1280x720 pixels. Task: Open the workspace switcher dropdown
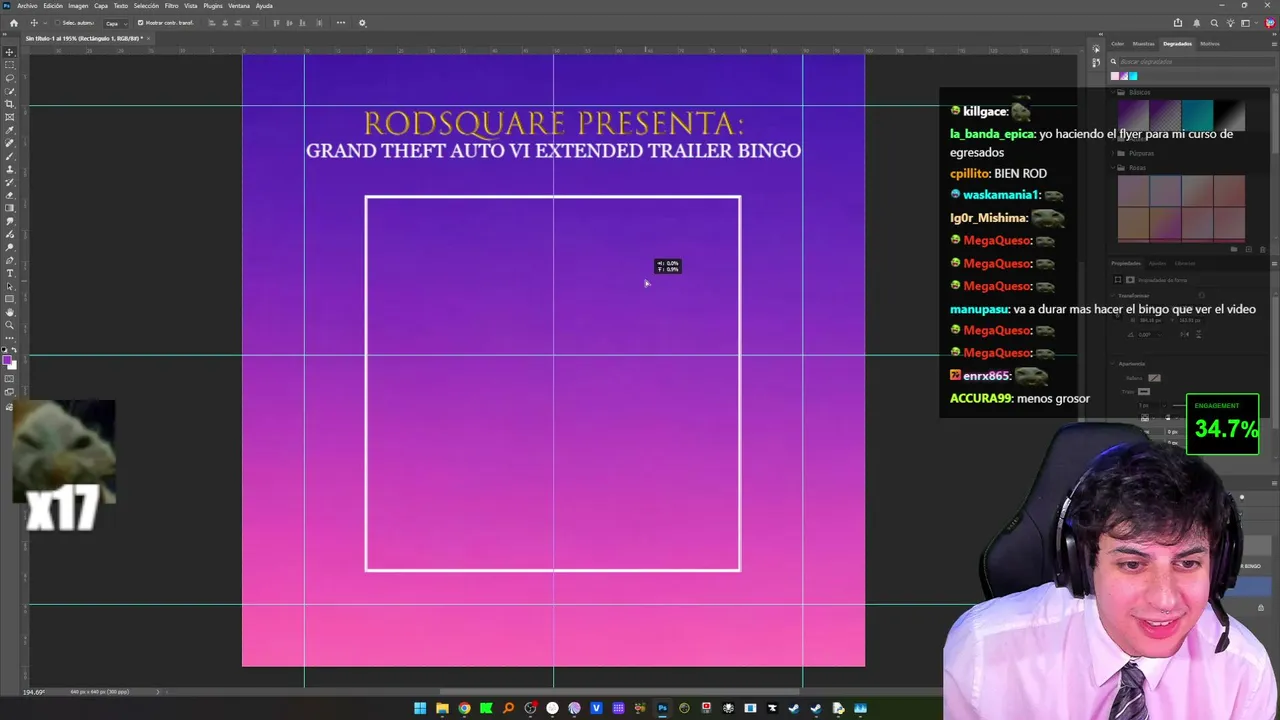pos(1248,23)
